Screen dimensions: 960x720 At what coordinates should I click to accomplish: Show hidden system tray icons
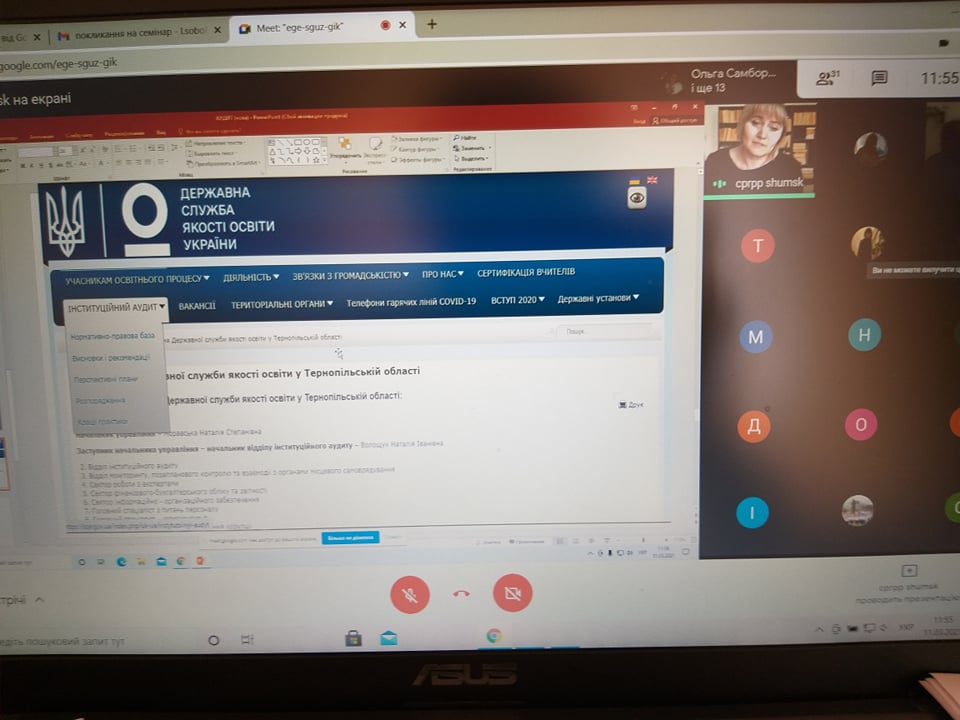819,629
